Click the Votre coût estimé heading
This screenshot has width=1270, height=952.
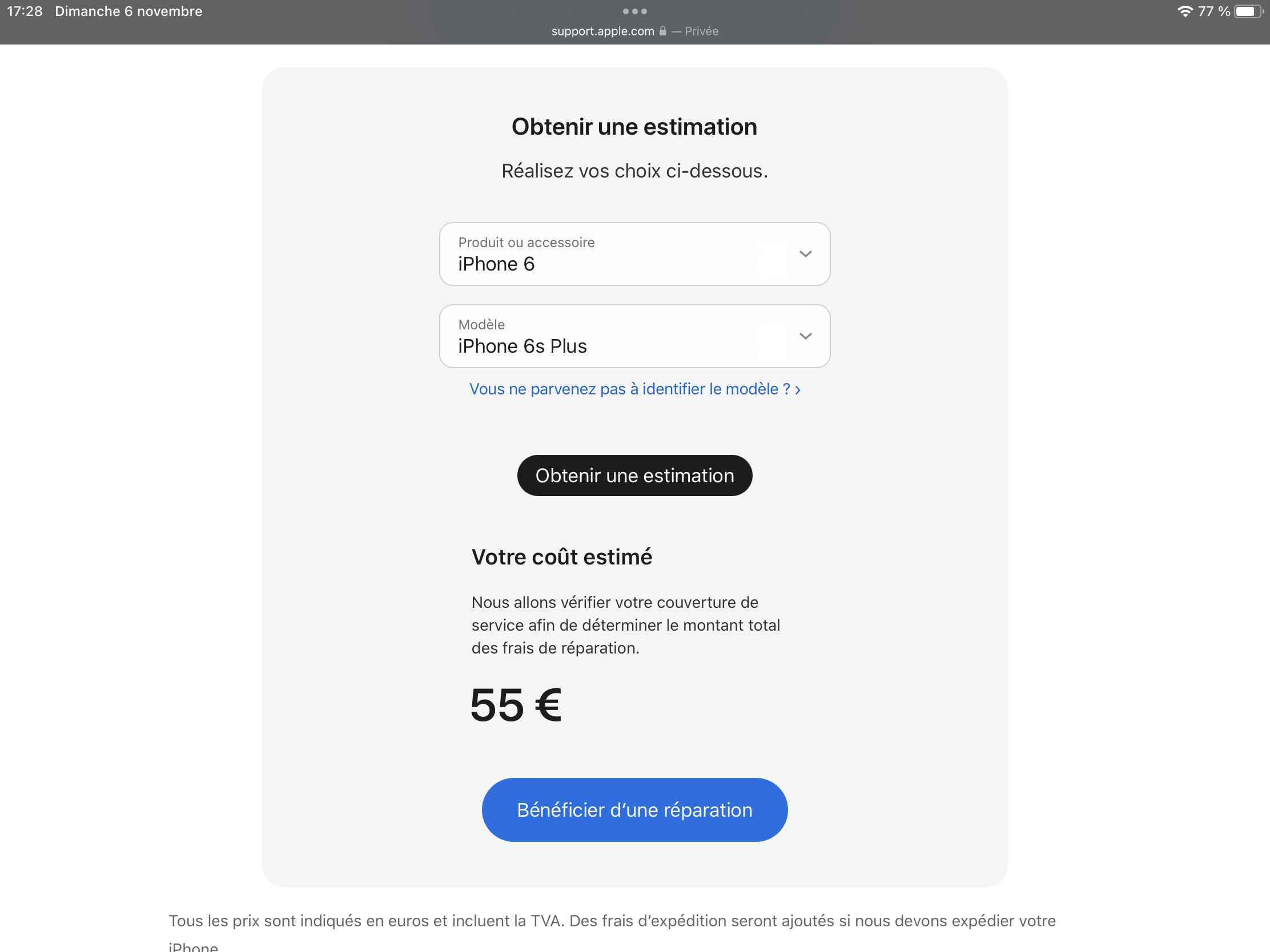(x=561, y=557)
